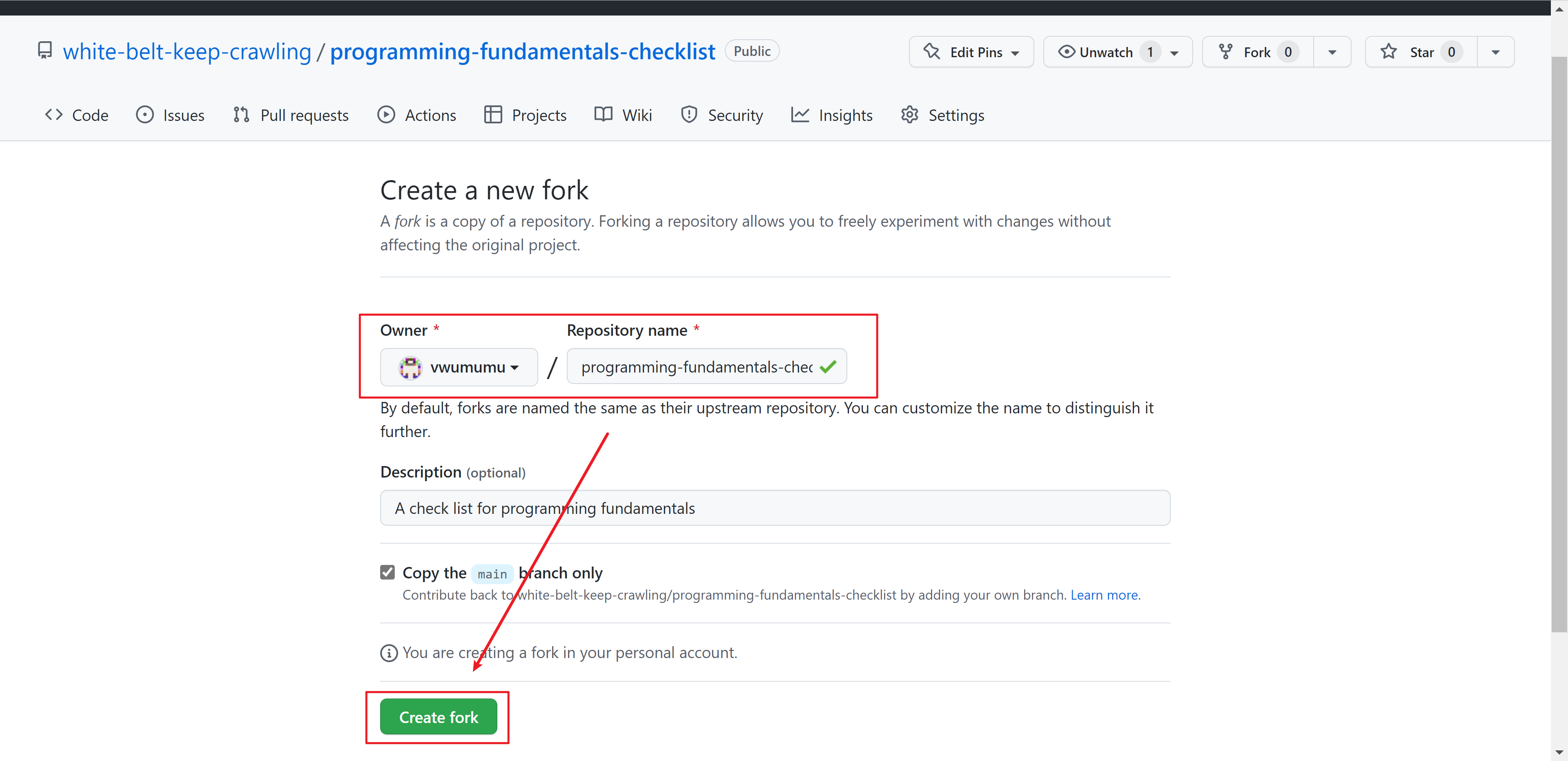
Task: Open the Star lists dropdown arrow
Action: 1495,52
